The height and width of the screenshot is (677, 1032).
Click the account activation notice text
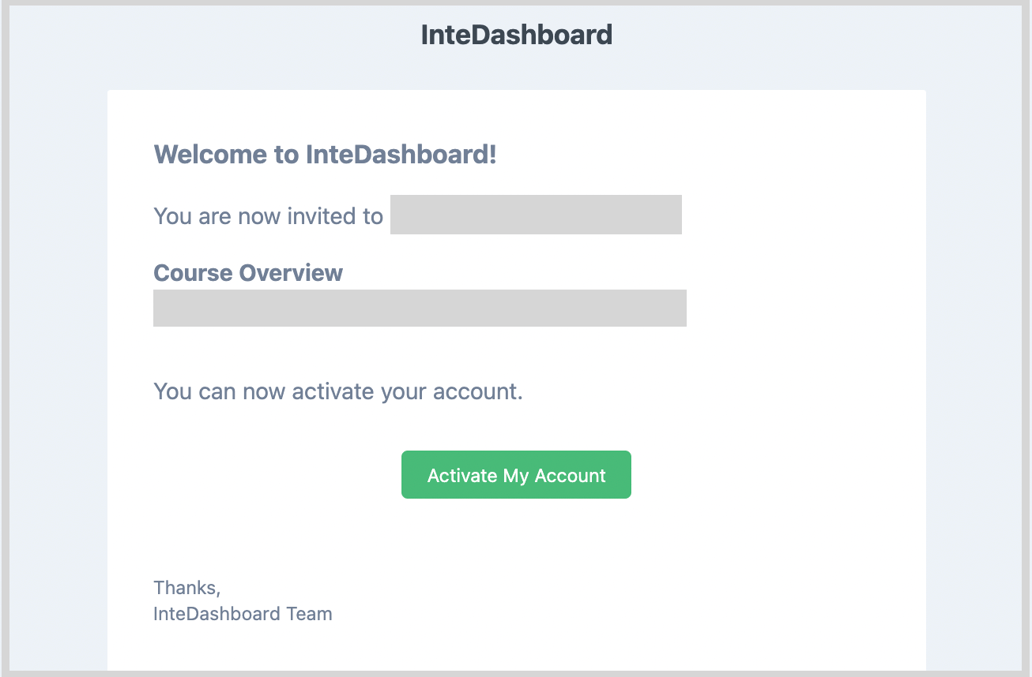click(337, 391)
